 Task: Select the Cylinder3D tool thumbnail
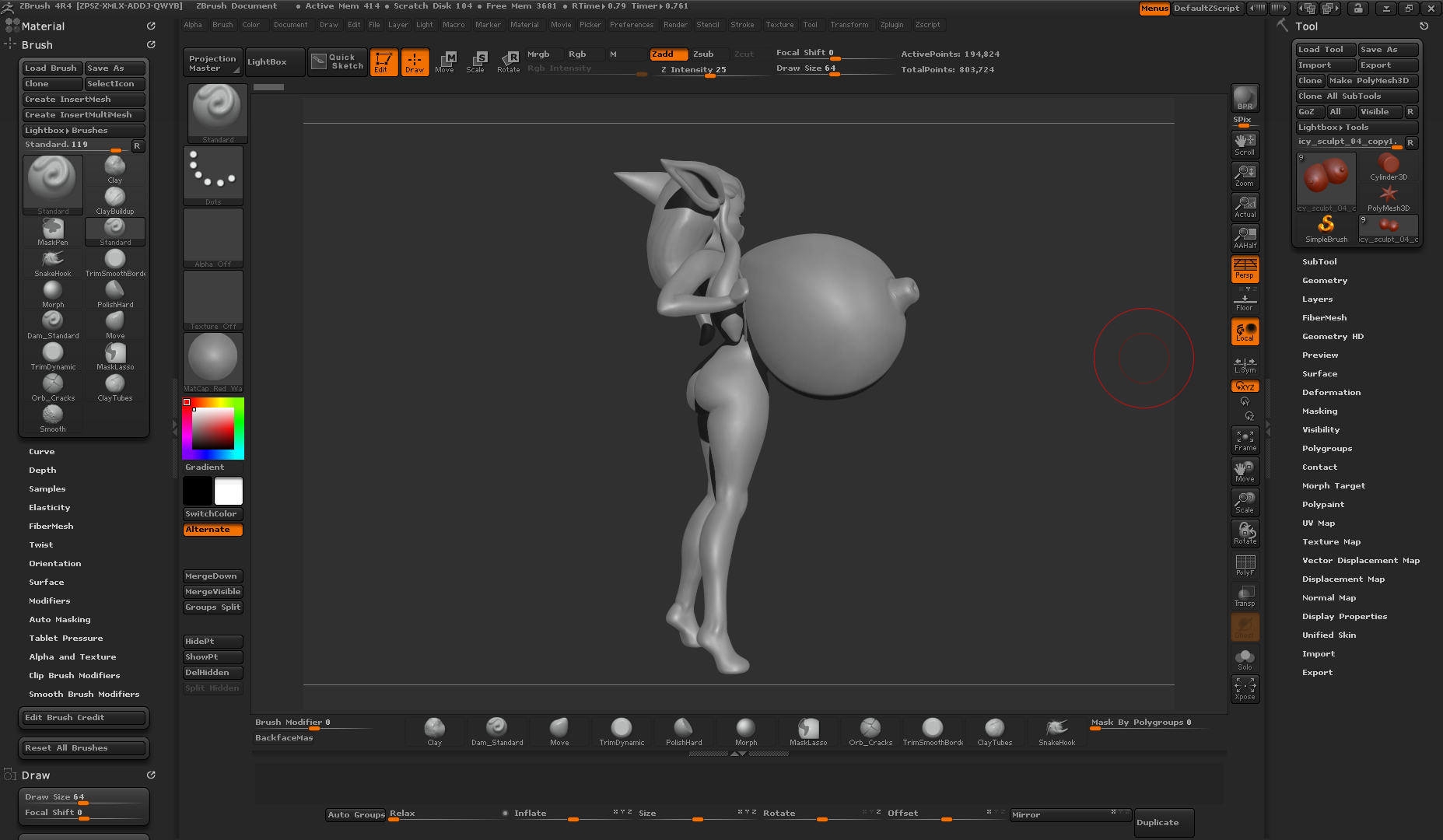[1389, 166]
